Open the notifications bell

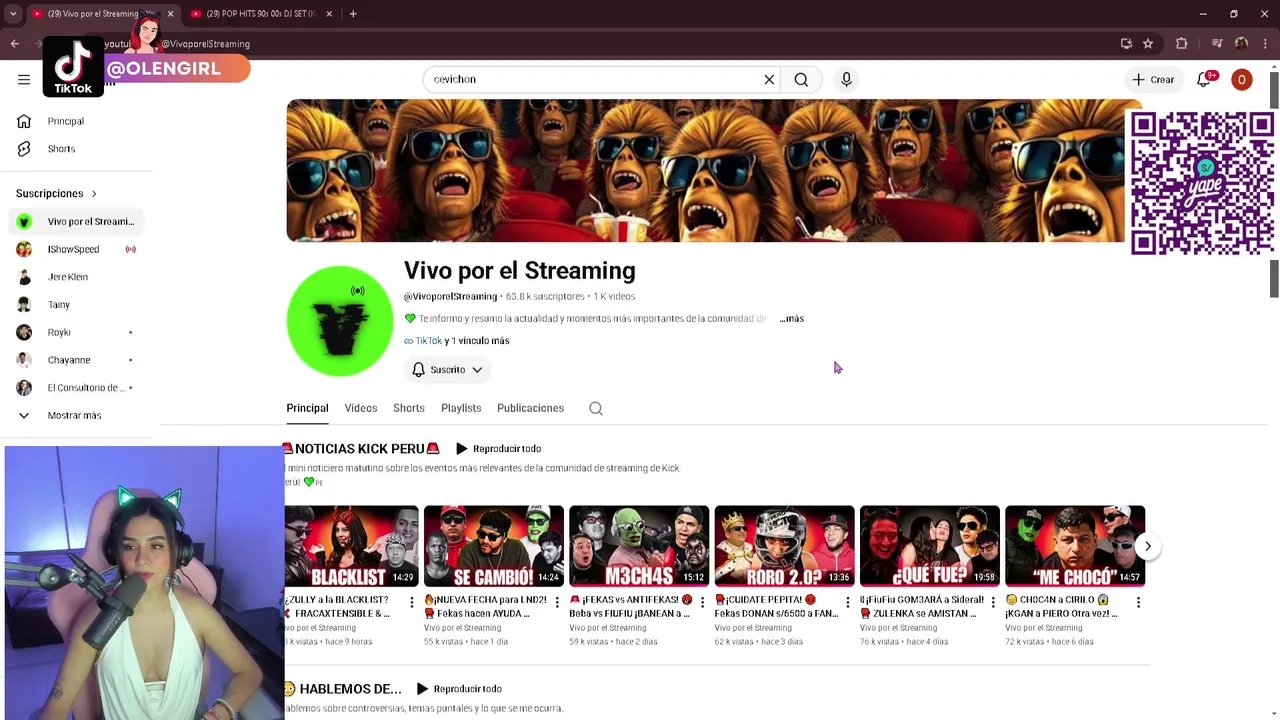pyautogui.click(x=1204, y=80)
